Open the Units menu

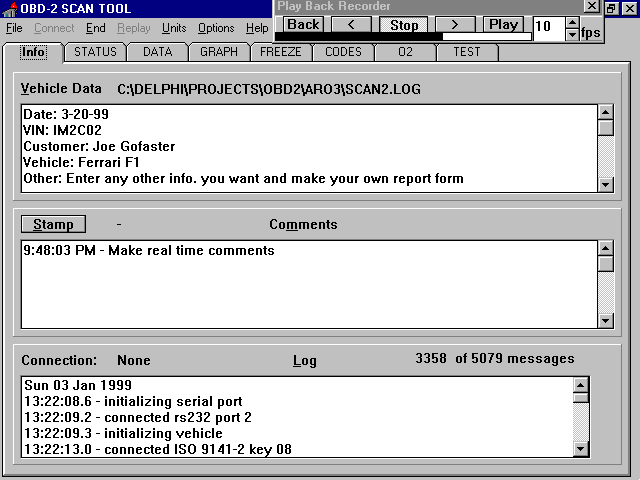pos(174,28)
